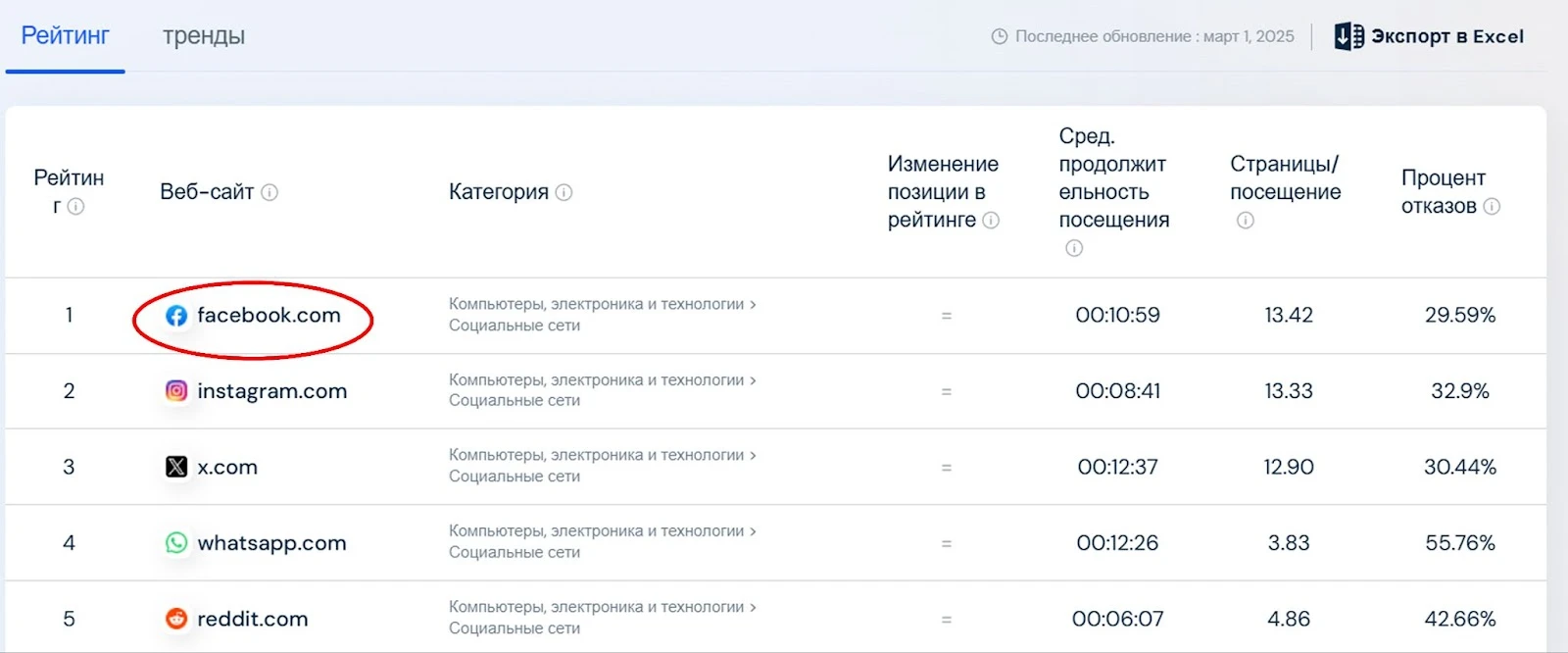Click the 12.90 pages per visit value
This screenshot has width=1568, height=653.
click(x=1289, y=467)
